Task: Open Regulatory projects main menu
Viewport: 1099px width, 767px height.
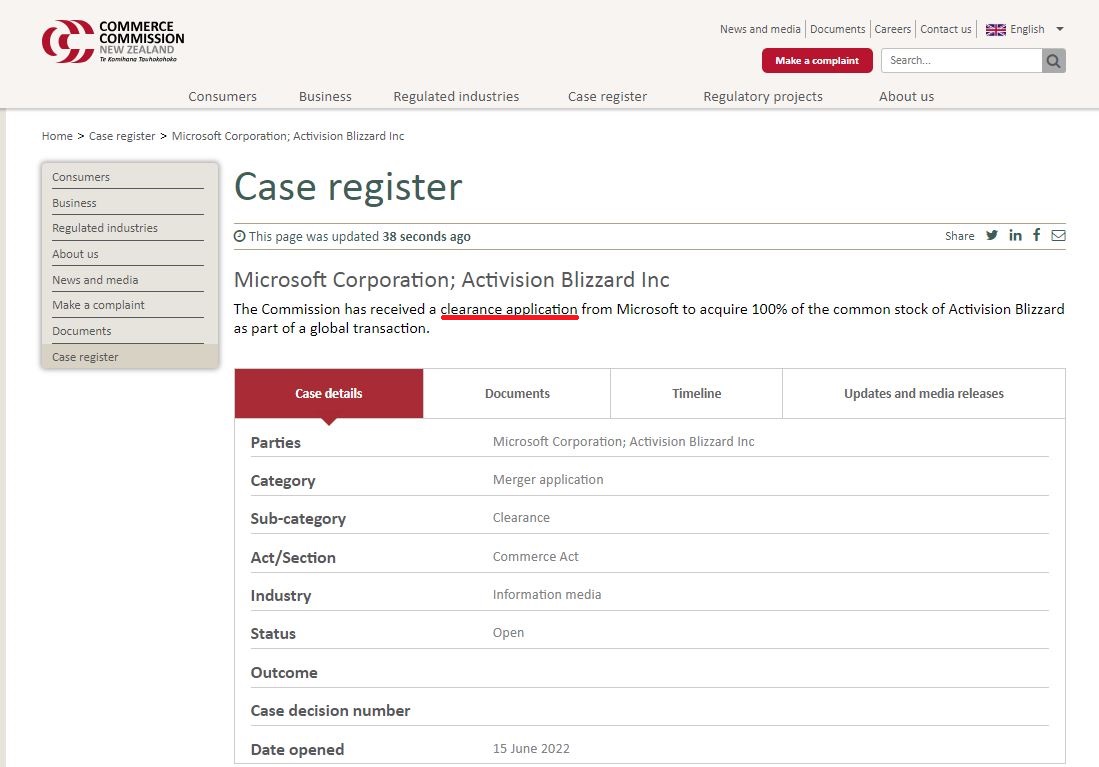Action: [x=763, y=97]
